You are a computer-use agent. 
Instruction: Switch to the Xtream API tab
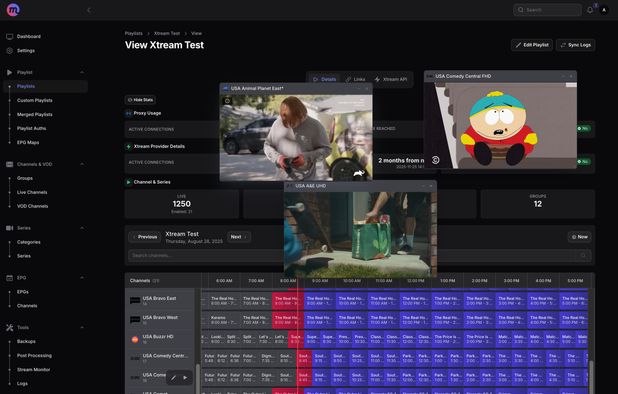(x=391, y=79)
